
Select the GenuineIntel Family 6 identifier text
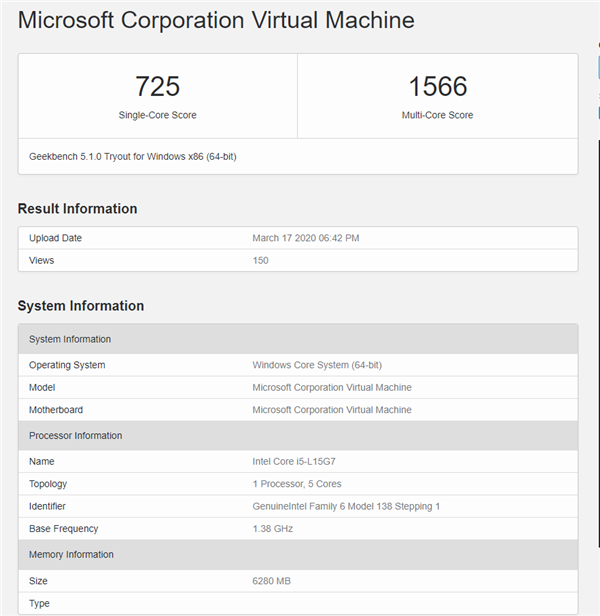tap(346, 506)
